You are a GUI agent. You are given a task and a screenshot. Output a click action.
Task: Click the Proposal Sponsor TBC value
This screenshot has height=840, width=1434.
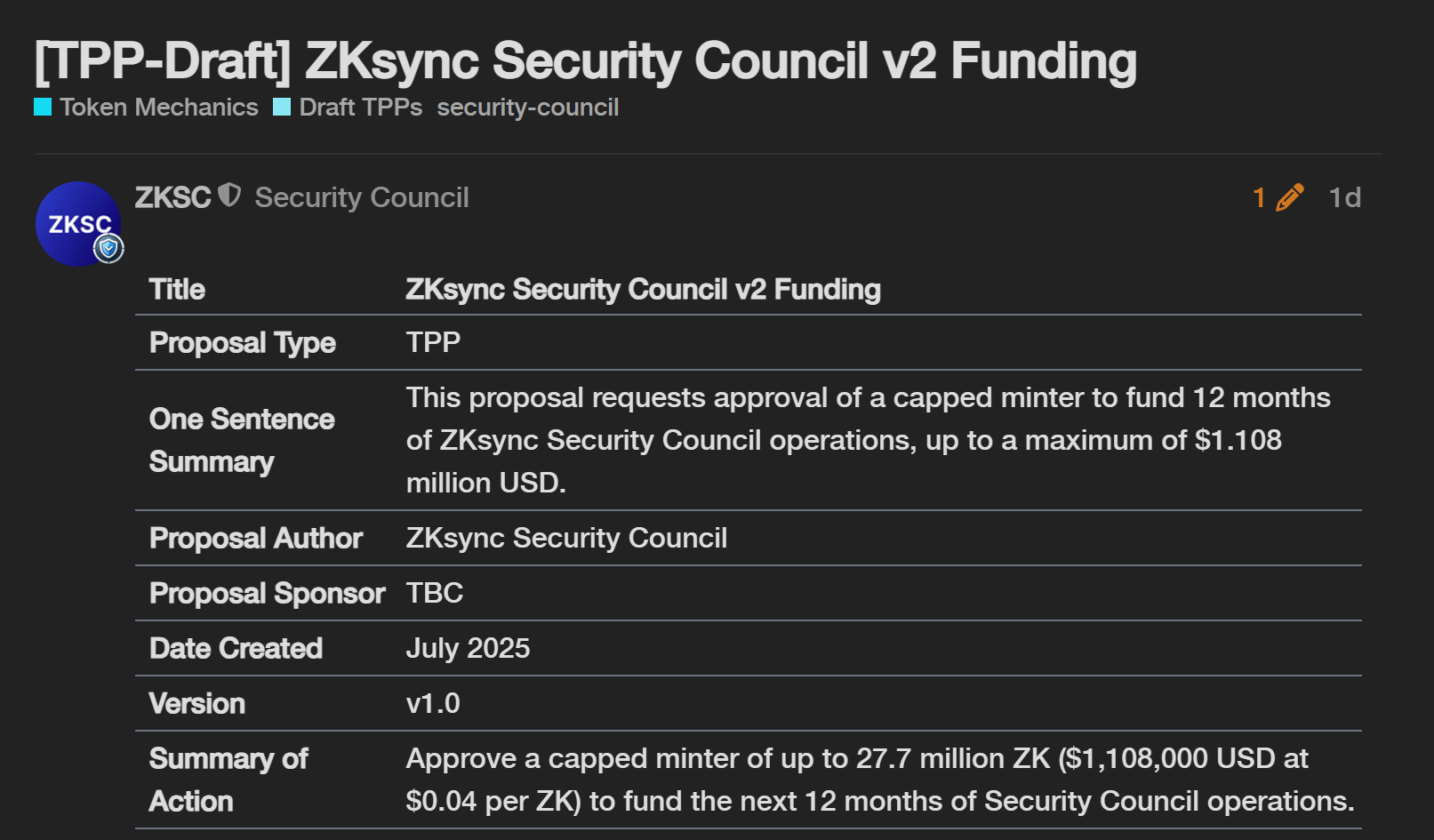point(435,593)
